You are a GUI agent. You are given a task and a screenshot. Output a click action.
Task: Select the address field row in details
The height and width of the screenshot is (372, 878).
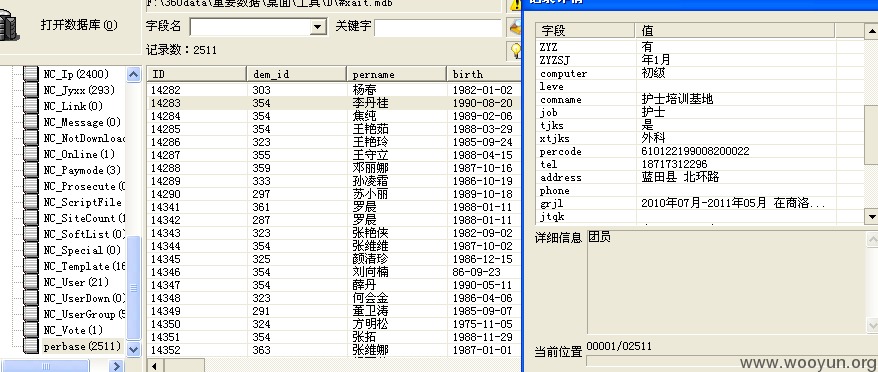click(x=700, y=178)
